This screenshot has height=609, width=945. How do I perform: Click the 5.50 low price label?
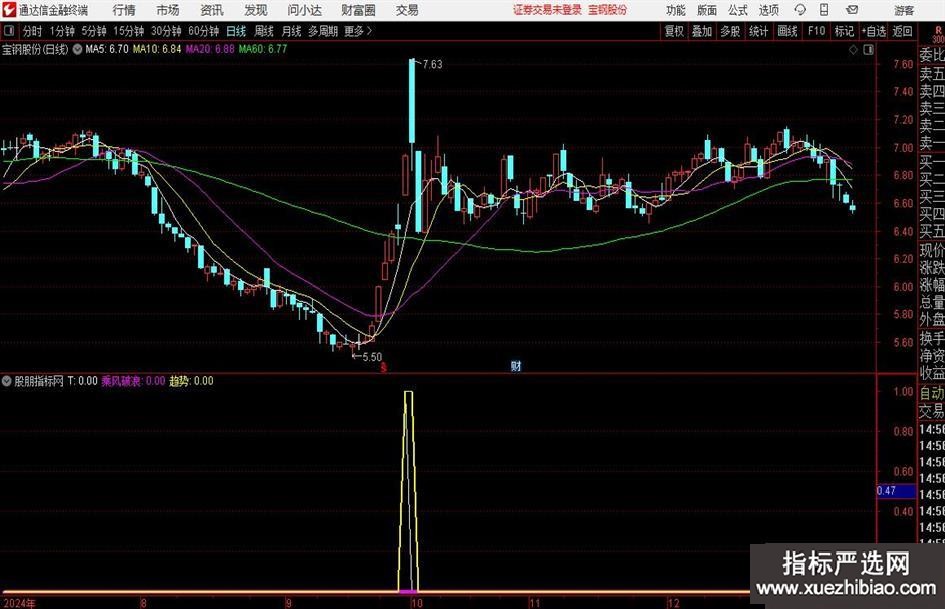point(372,357)
